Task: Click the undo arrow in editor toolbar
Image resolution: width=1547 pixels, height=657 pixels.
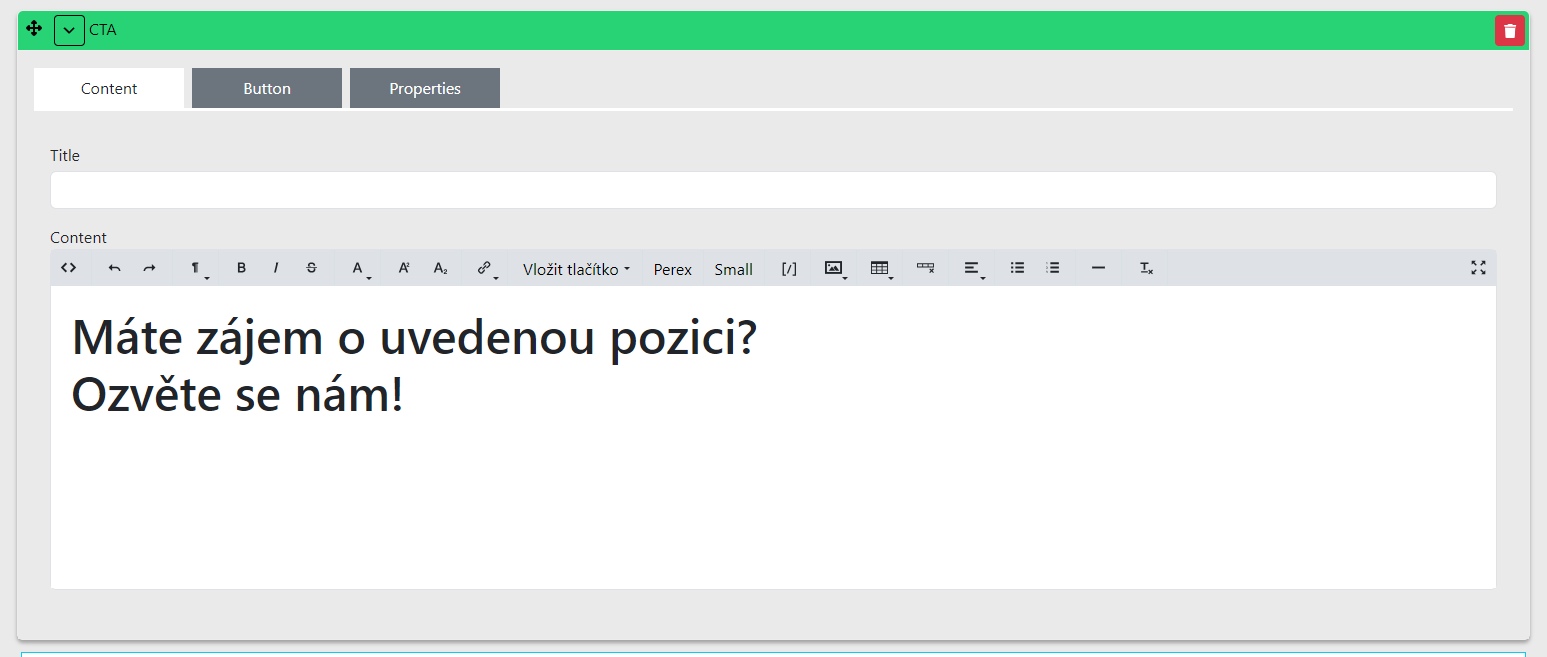Action: tap(114, 268)
